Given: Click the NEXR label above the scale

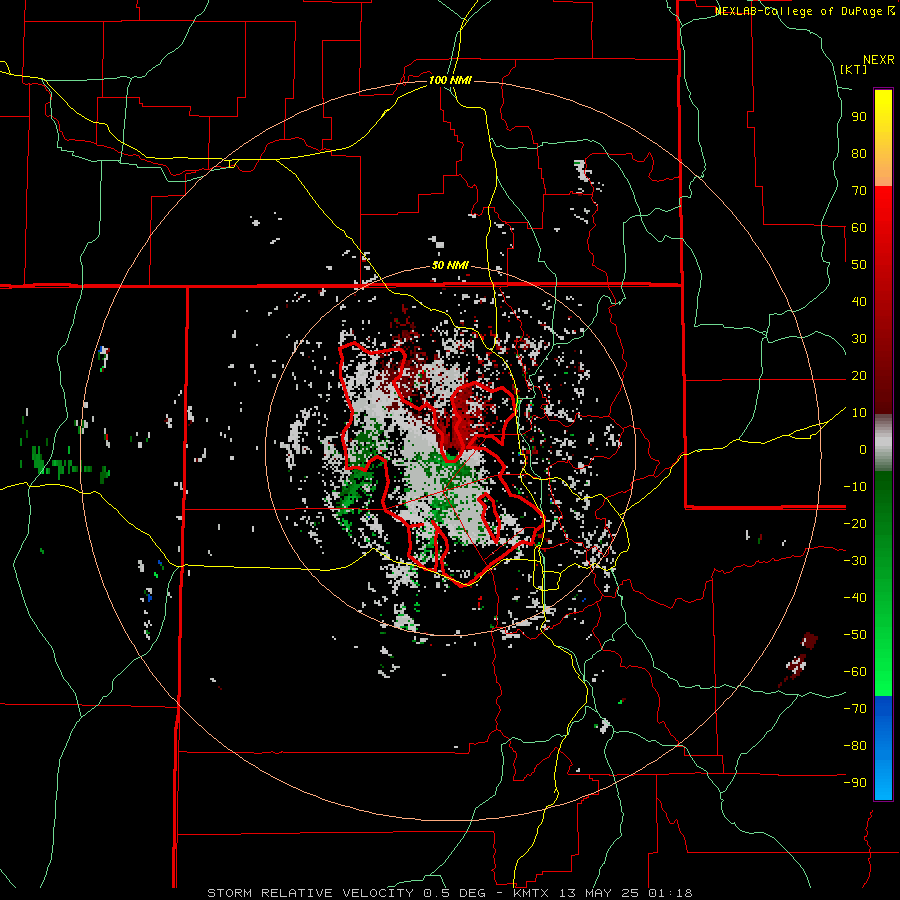Looking at the screenshot, I should [879, 60].
